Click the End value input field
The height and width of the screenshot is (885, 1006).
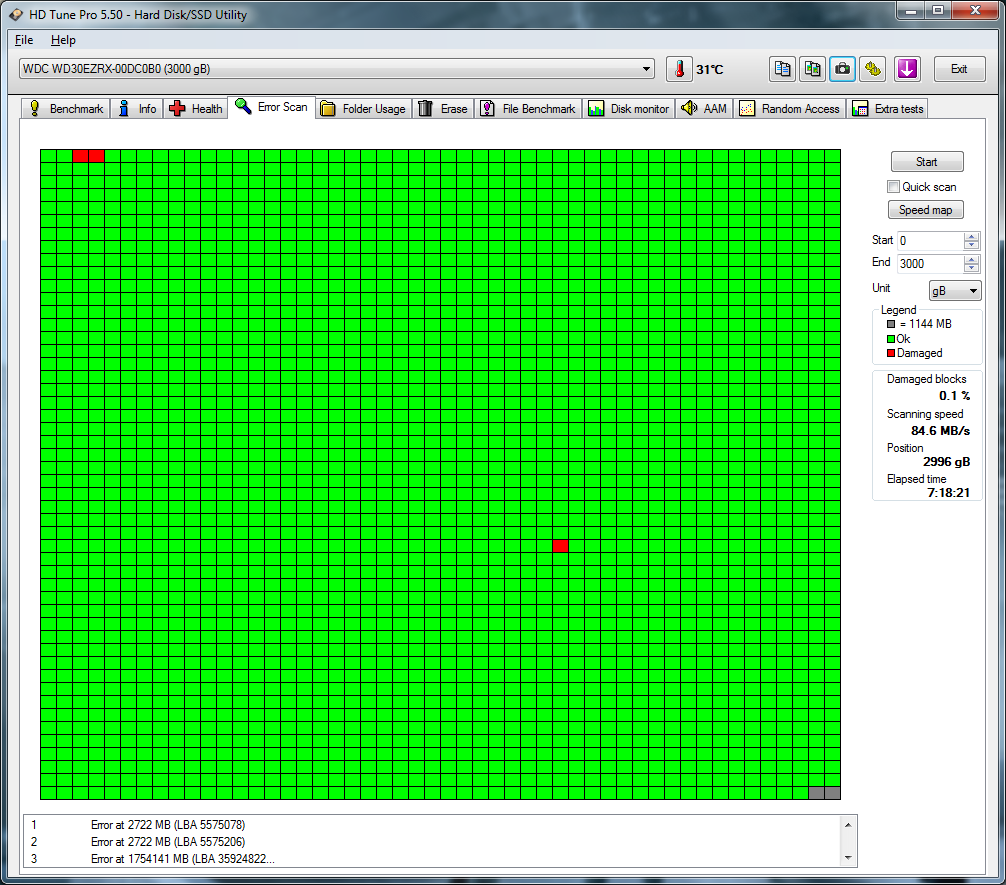[x=930, y=264]
